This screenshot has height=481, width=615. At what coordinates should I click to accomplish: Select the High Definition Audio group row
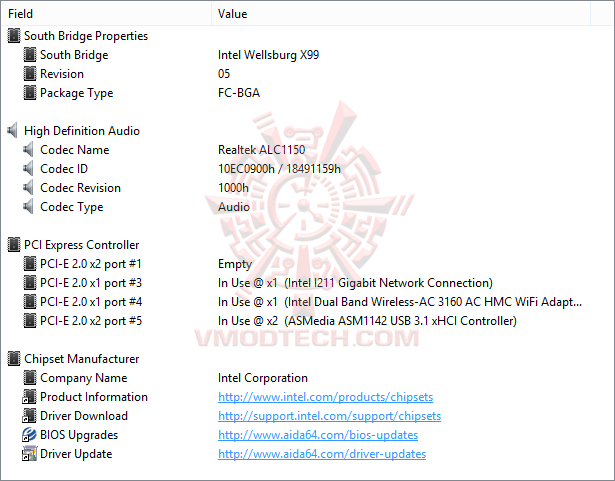(82, 131)
